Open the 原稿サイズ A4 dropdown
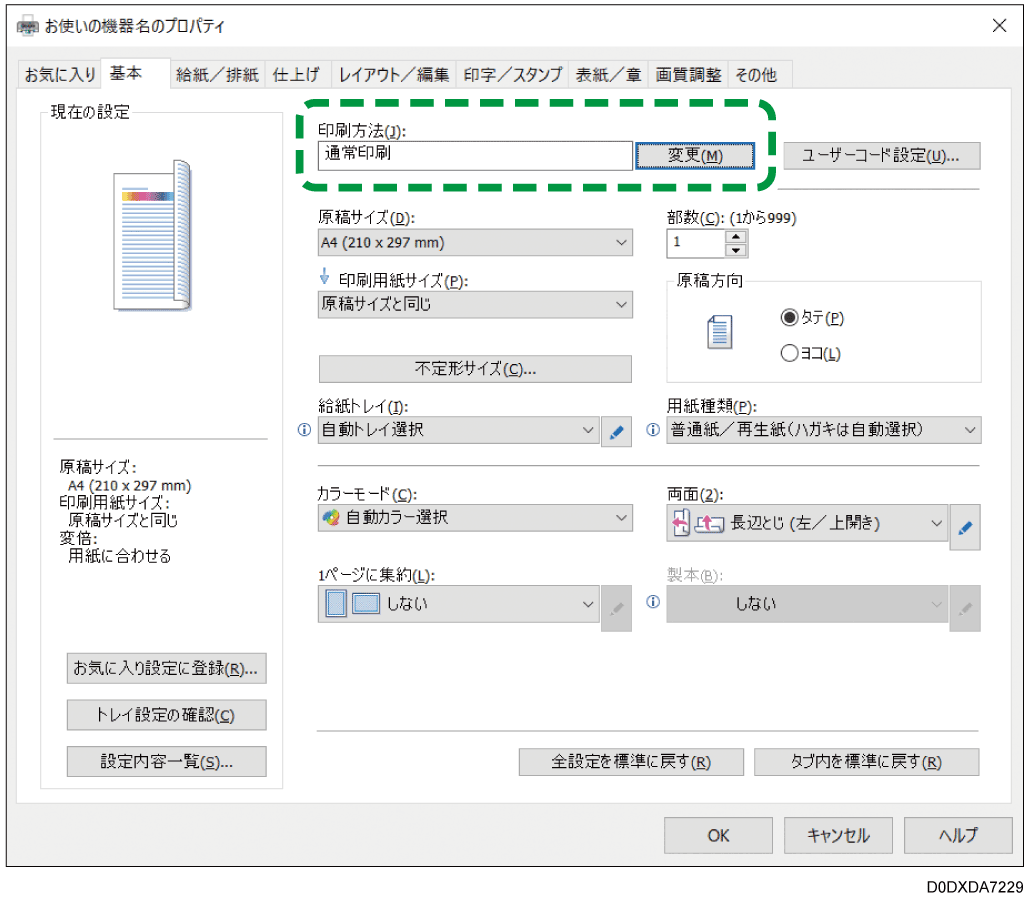The height and width of the screenshot is (900, 1028). point(474,243)
